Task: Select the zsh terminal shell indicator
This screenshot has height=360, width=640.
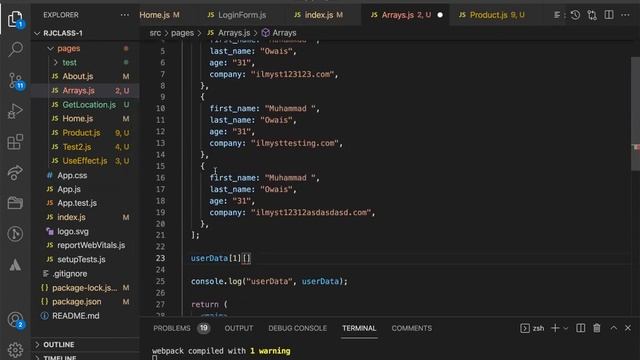Action: 532,328
